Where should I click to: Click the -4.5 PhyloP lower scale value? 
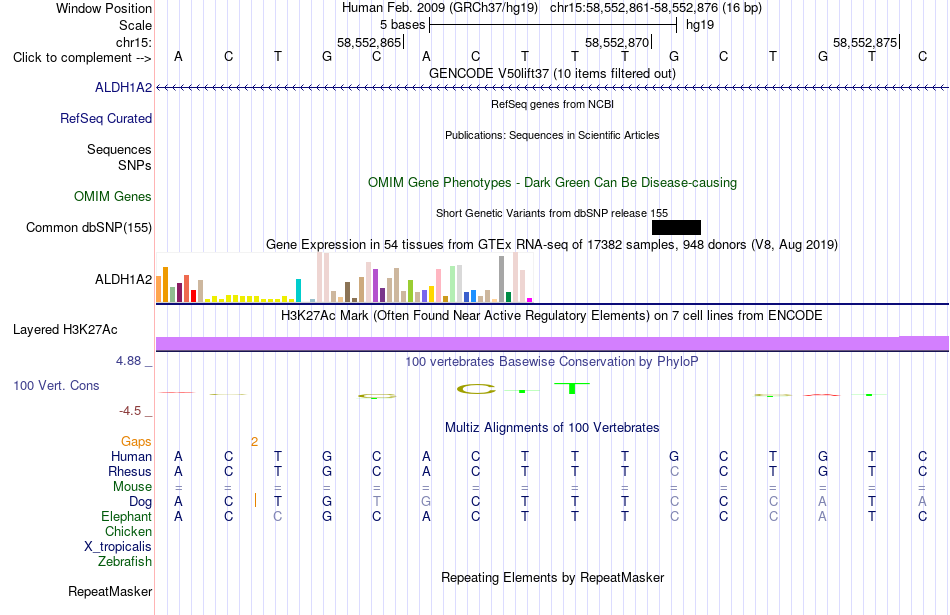tap(130, 411)
